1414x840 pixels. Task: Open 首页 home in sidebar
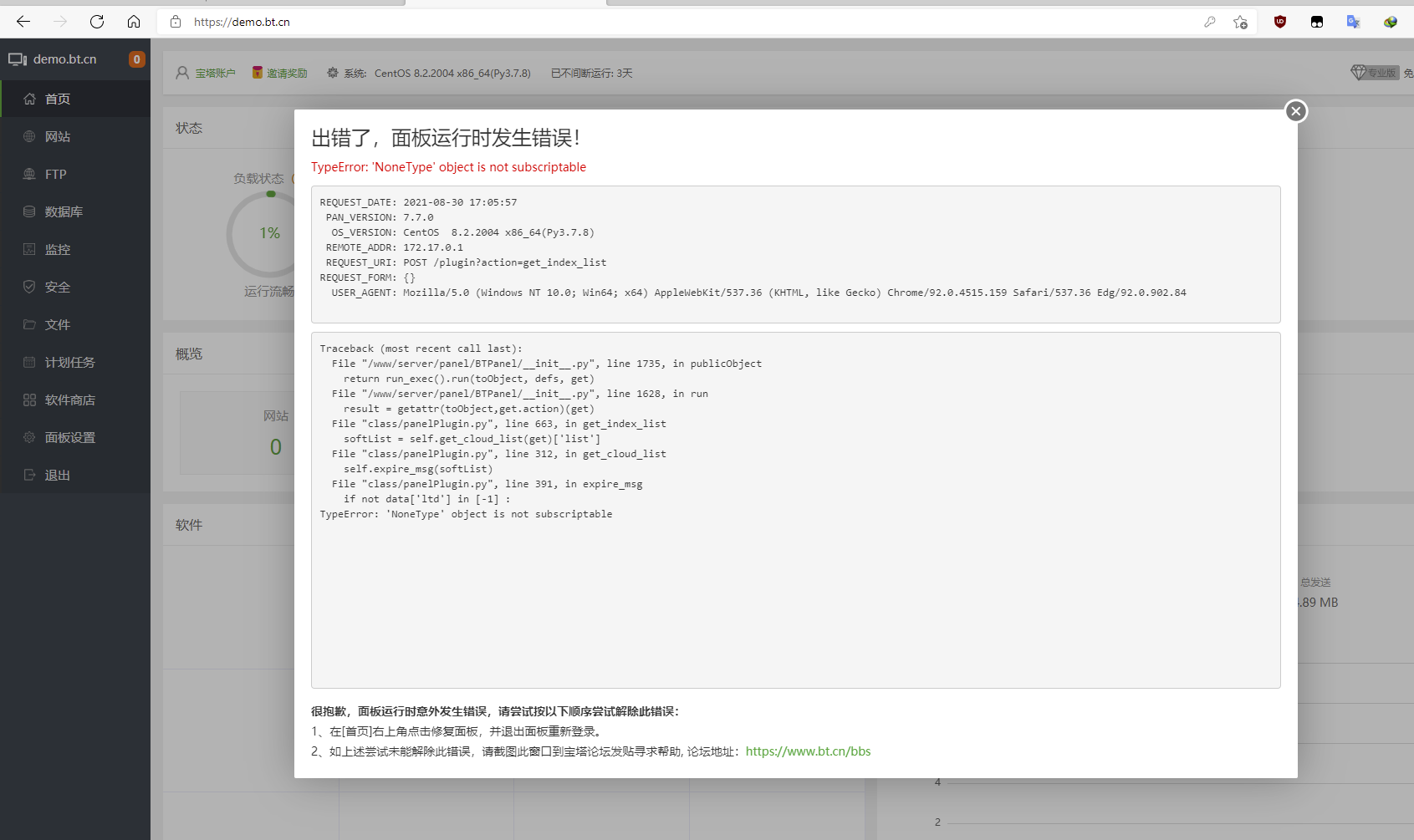point(75,99)
